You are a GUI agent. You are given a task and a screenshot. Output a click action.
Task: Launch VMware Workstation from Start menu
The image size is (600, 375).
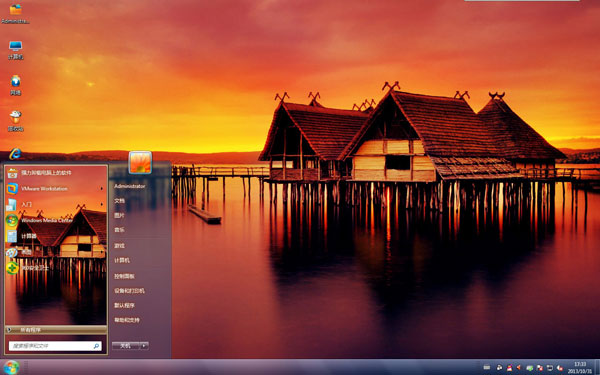pos(44,189)
